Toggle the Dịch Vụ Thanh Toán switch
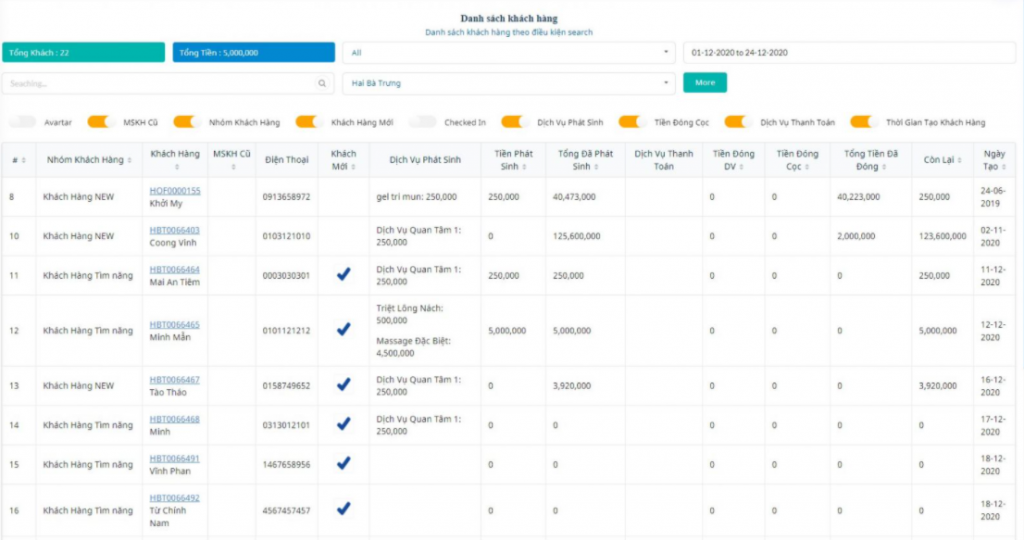The width and height of the screenshot is (1024, 540). click(739, 122)
